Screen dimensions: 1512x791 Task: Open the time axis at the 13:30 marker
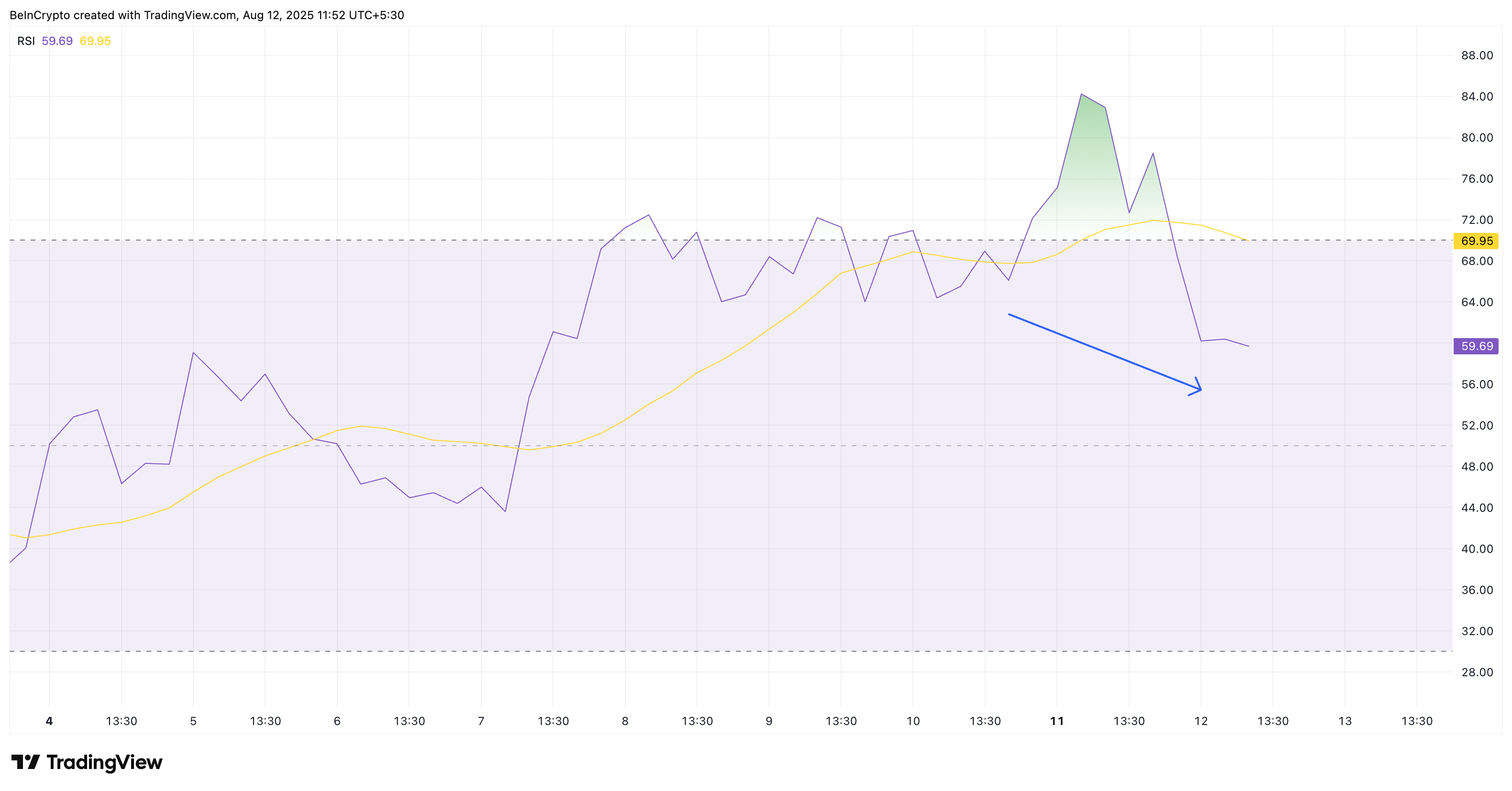122,721
